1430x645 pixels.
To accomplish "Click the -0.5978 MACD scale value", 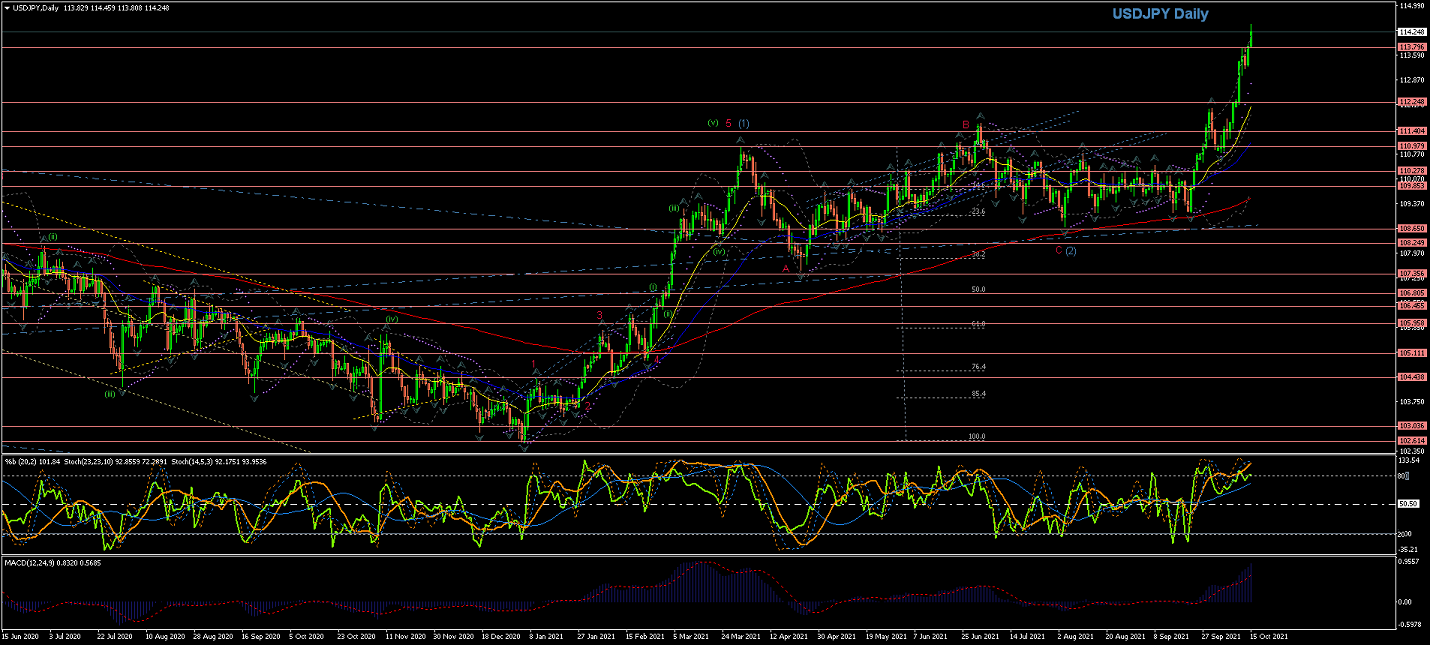I will coord(1410,626).
